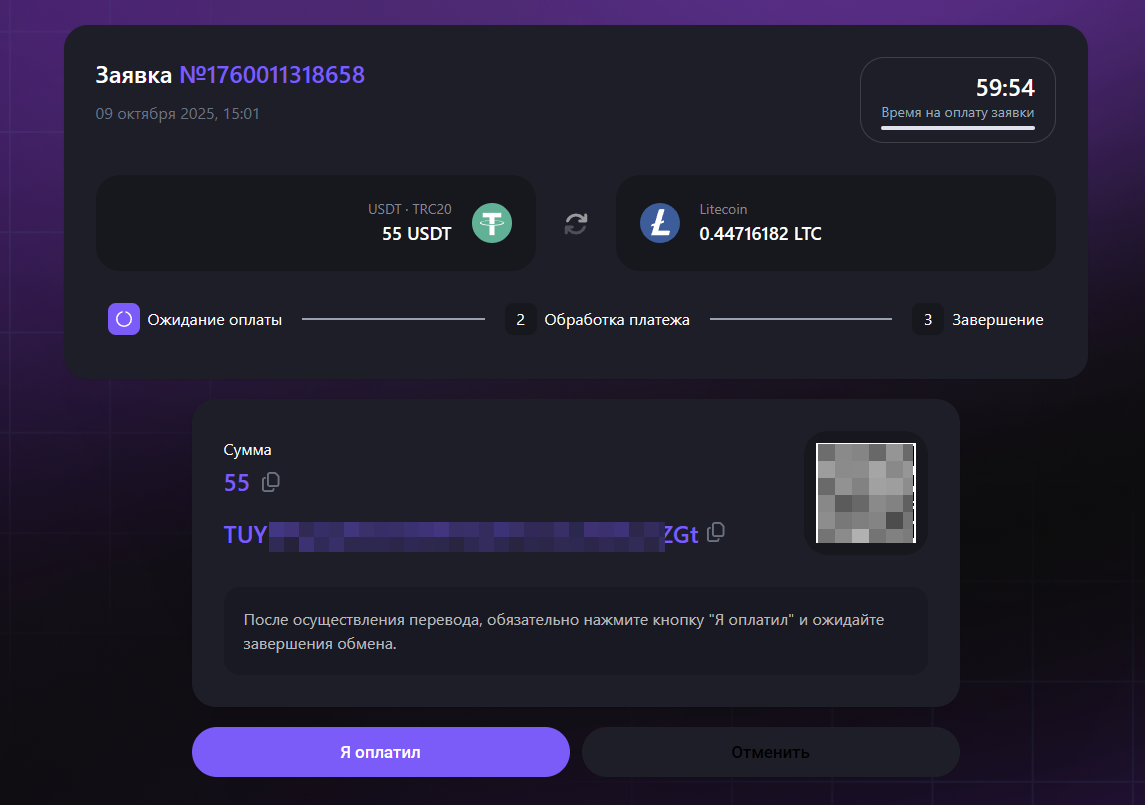Click the Litecoin coin icon
Viewport: 1145px width, 805px height.
pyautogui.click(x=659, y=222)
